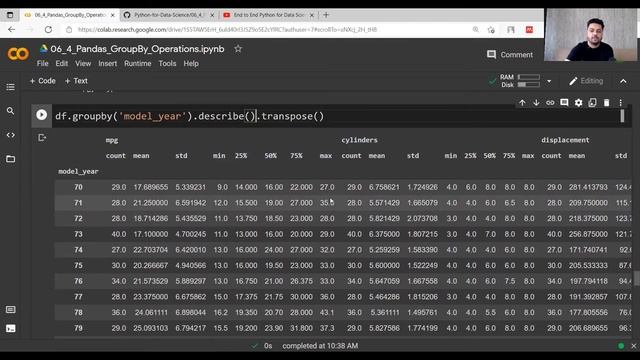Click row label 73
This screenshot has width=640, height=360.
78,234
